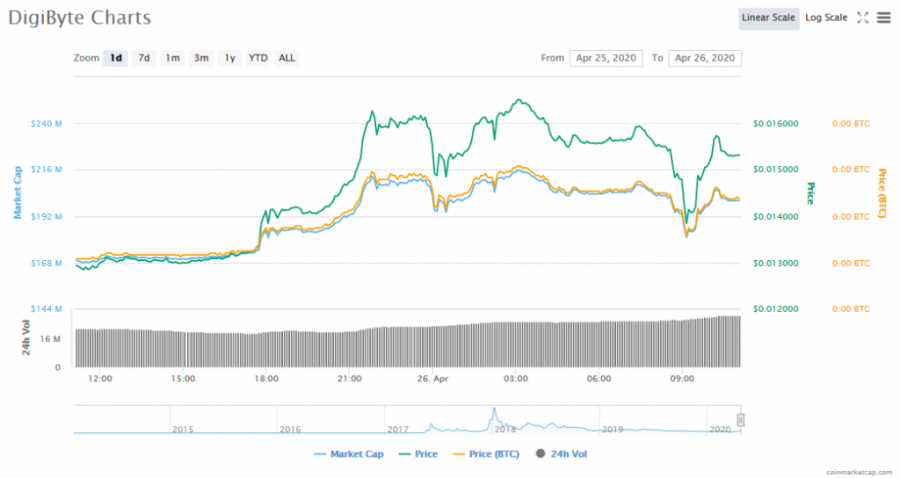The image size is (900, 478).
Task: Toggle Market Cap series in legend
Action: [x=349, y=454]
